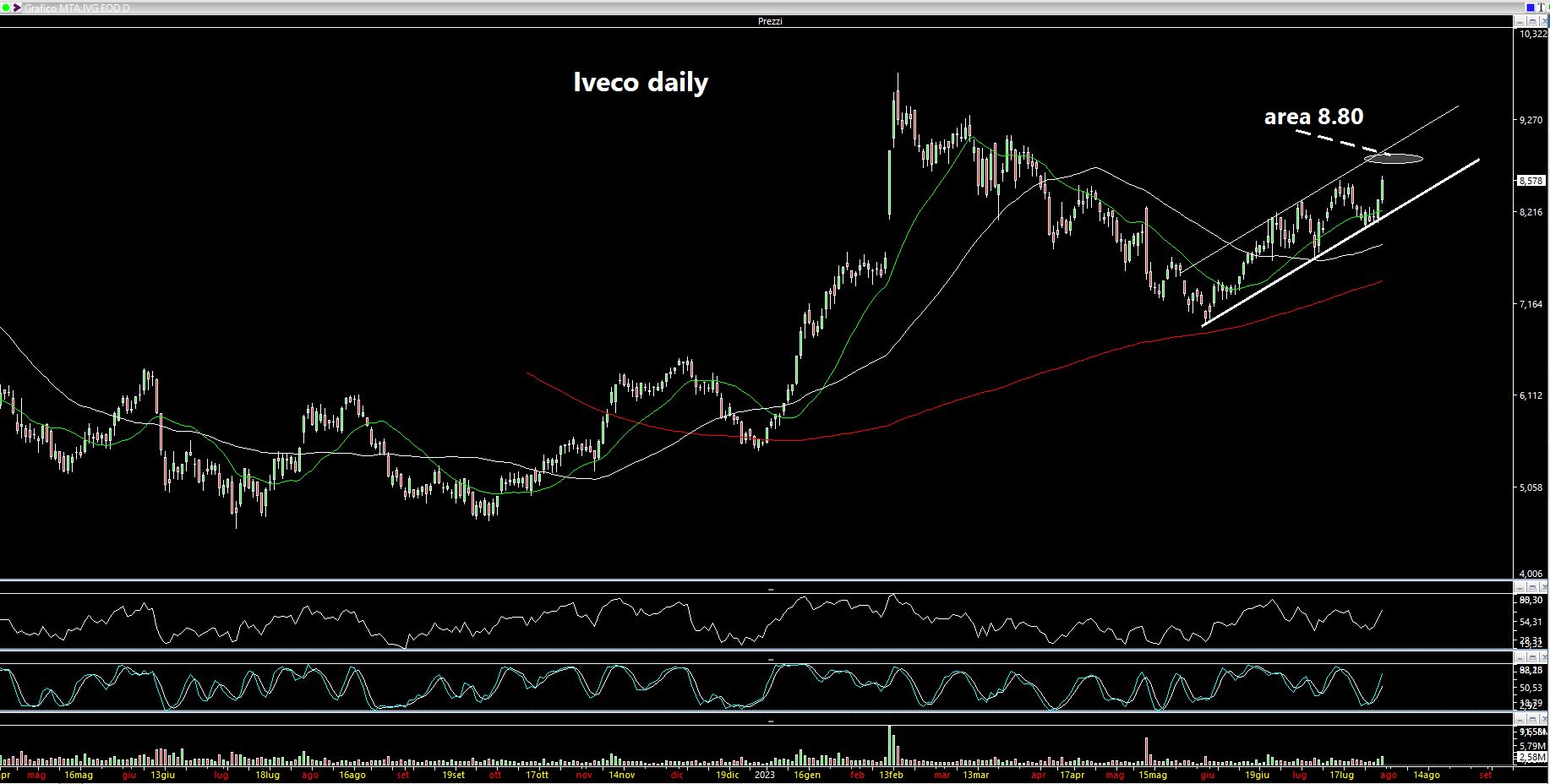Click the divider handle above the first oscillator panel

[x=770, y=588]
